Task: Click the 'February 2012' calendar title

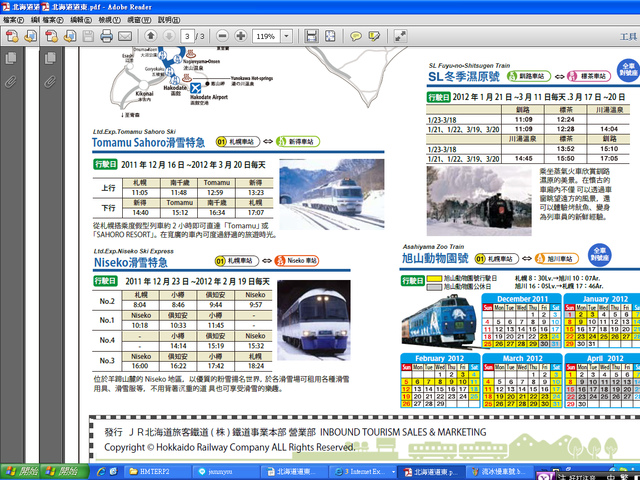Action: point(440,358)
